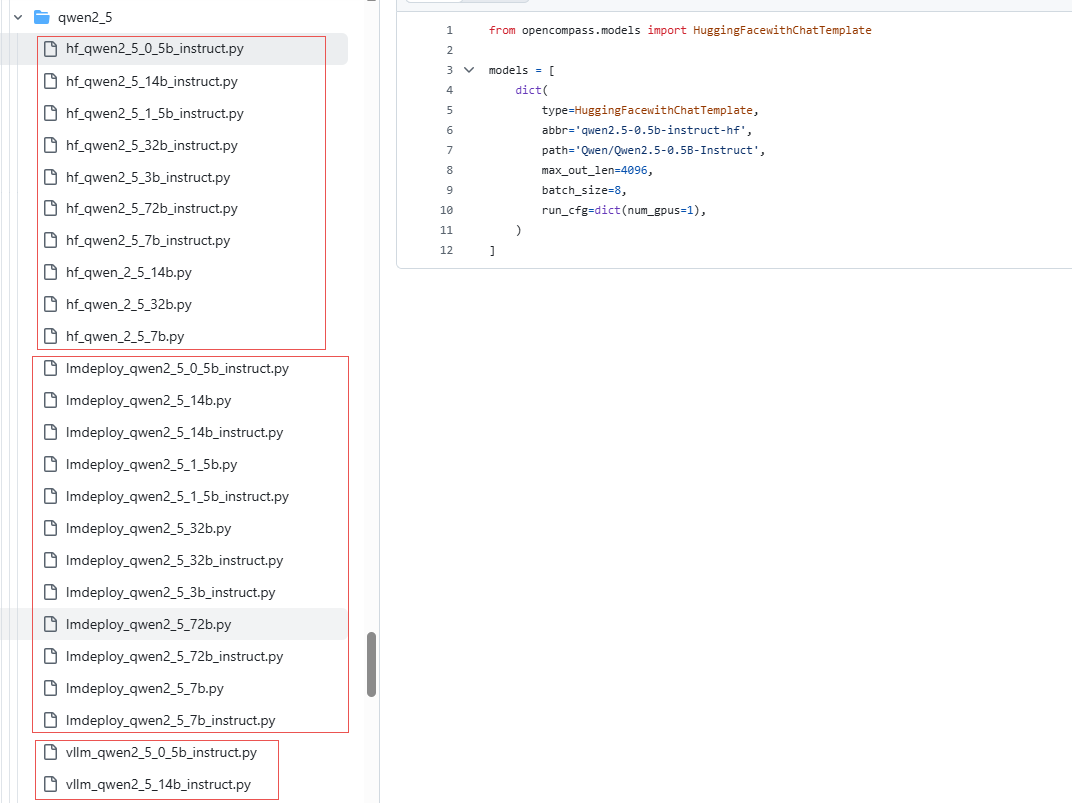The image size is (1072, 803).
Task: Click the line 'batch_size=8,'
Action: tap(584, 190)
